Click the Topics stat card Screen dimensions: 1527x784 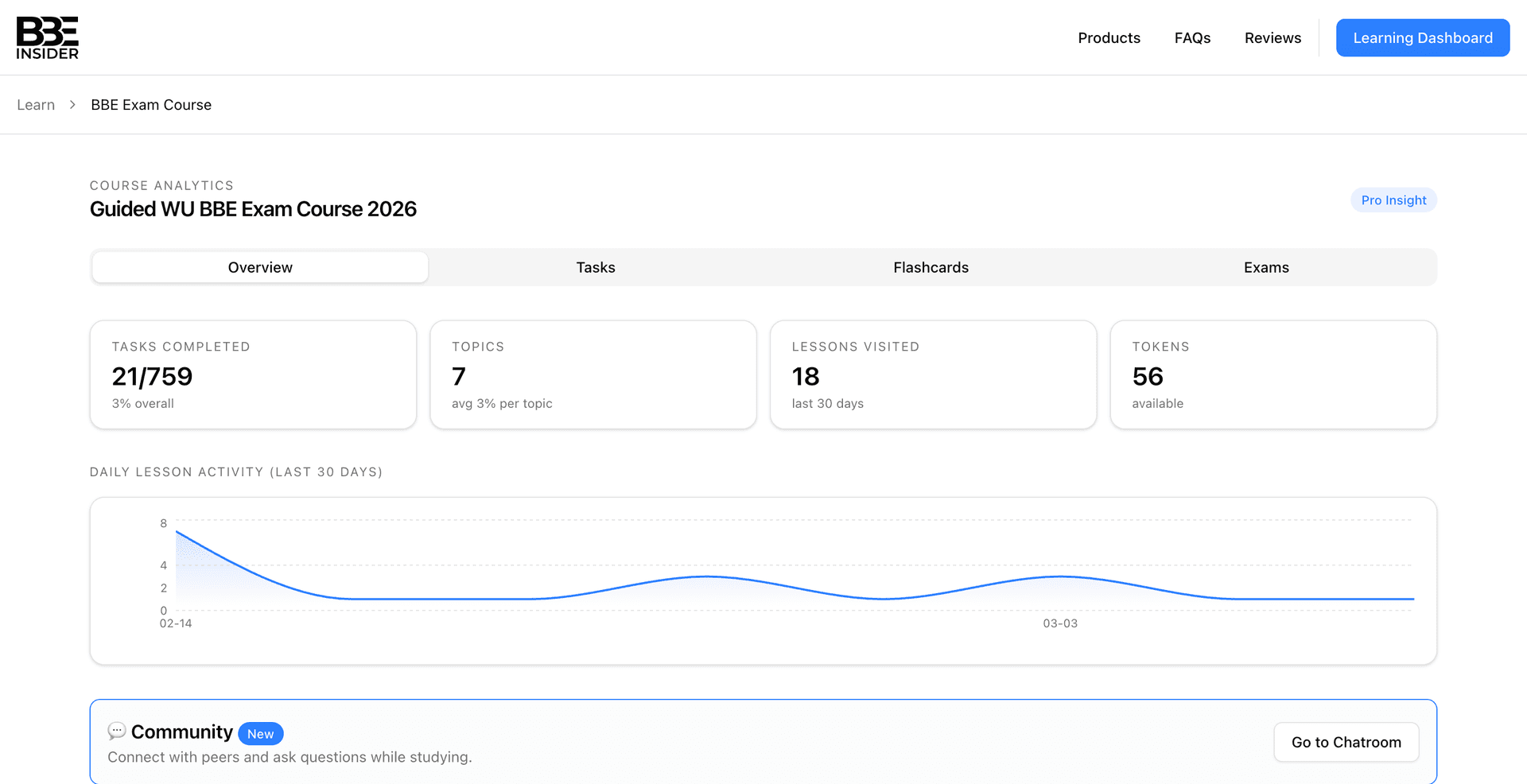593,375
